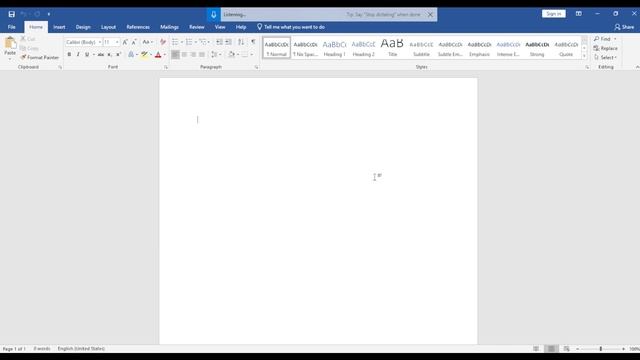Open the Select dropdown in Editing
Viewport: 640px width, 360px height.
pos(605,58)
